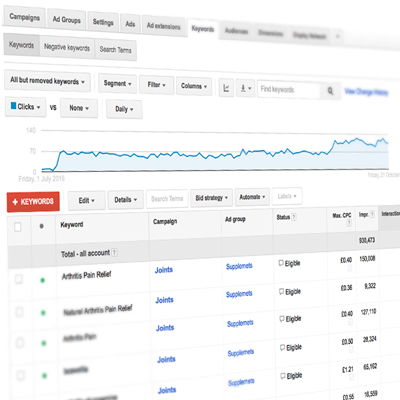This screenshot has height=400, width=400.
Task: Open All but removed keywords dropdown
Action: [47, 81]
